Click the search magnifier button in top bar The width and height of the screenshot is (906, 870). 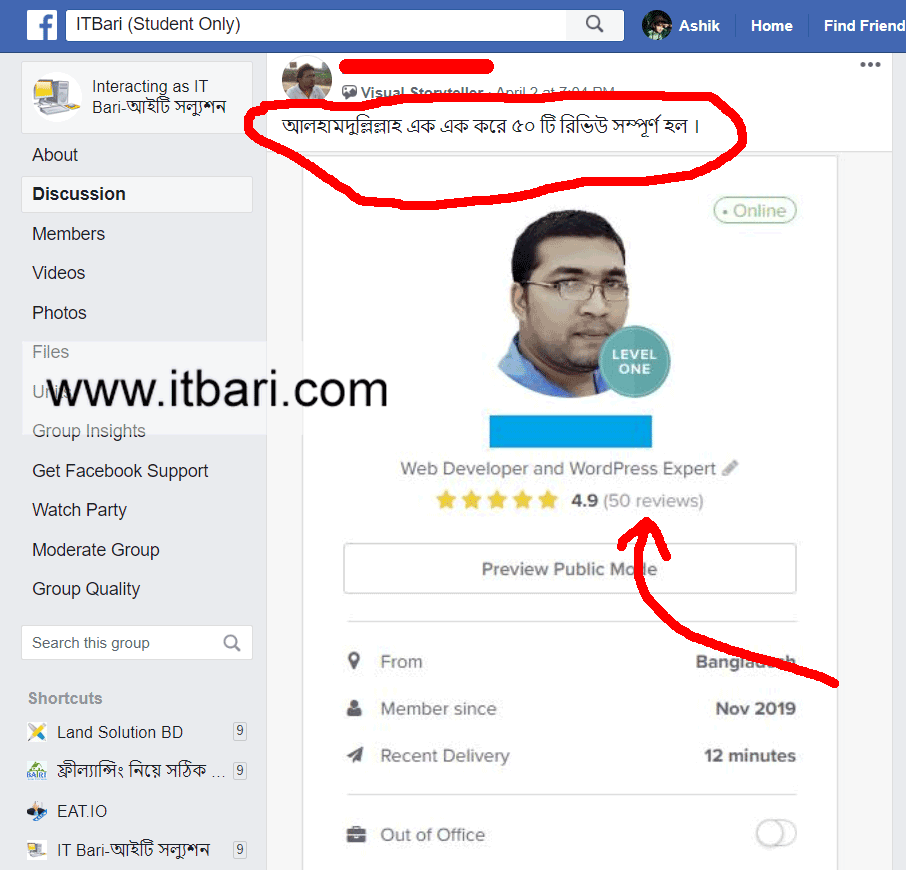pyautogui.click(x=595, y=24)
